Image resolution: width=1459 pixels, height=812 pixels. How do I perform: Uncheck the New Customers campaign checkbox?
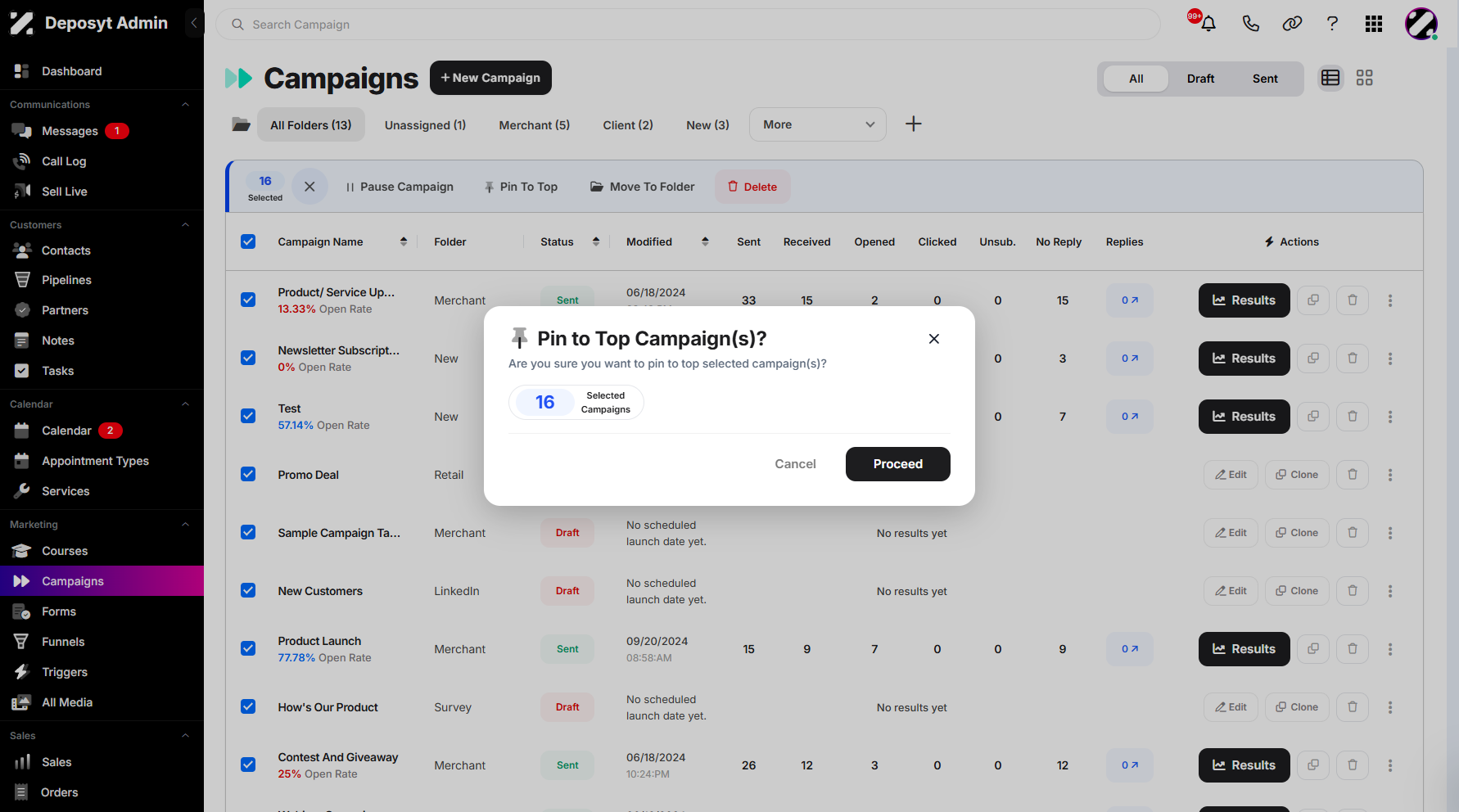[248, 590]
